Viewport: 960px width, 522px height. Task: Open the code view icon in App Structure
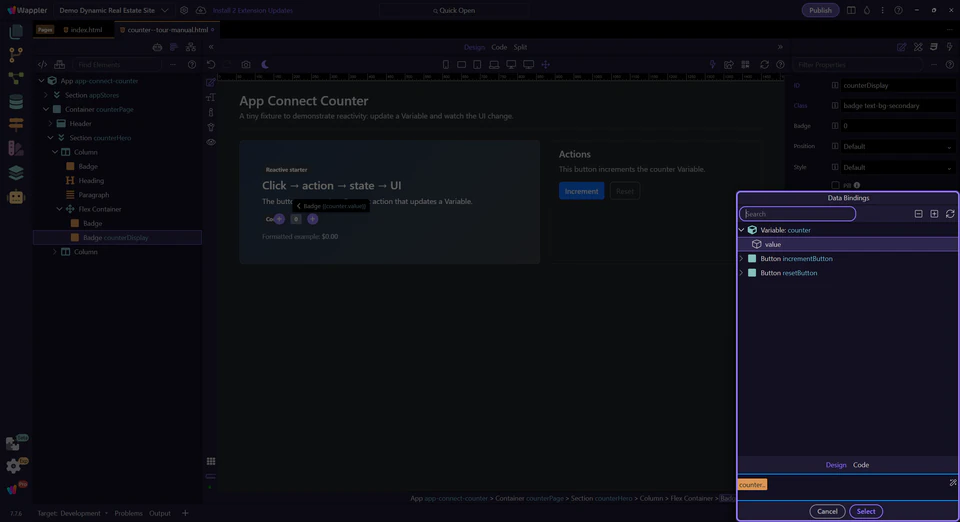click(42, 65)
